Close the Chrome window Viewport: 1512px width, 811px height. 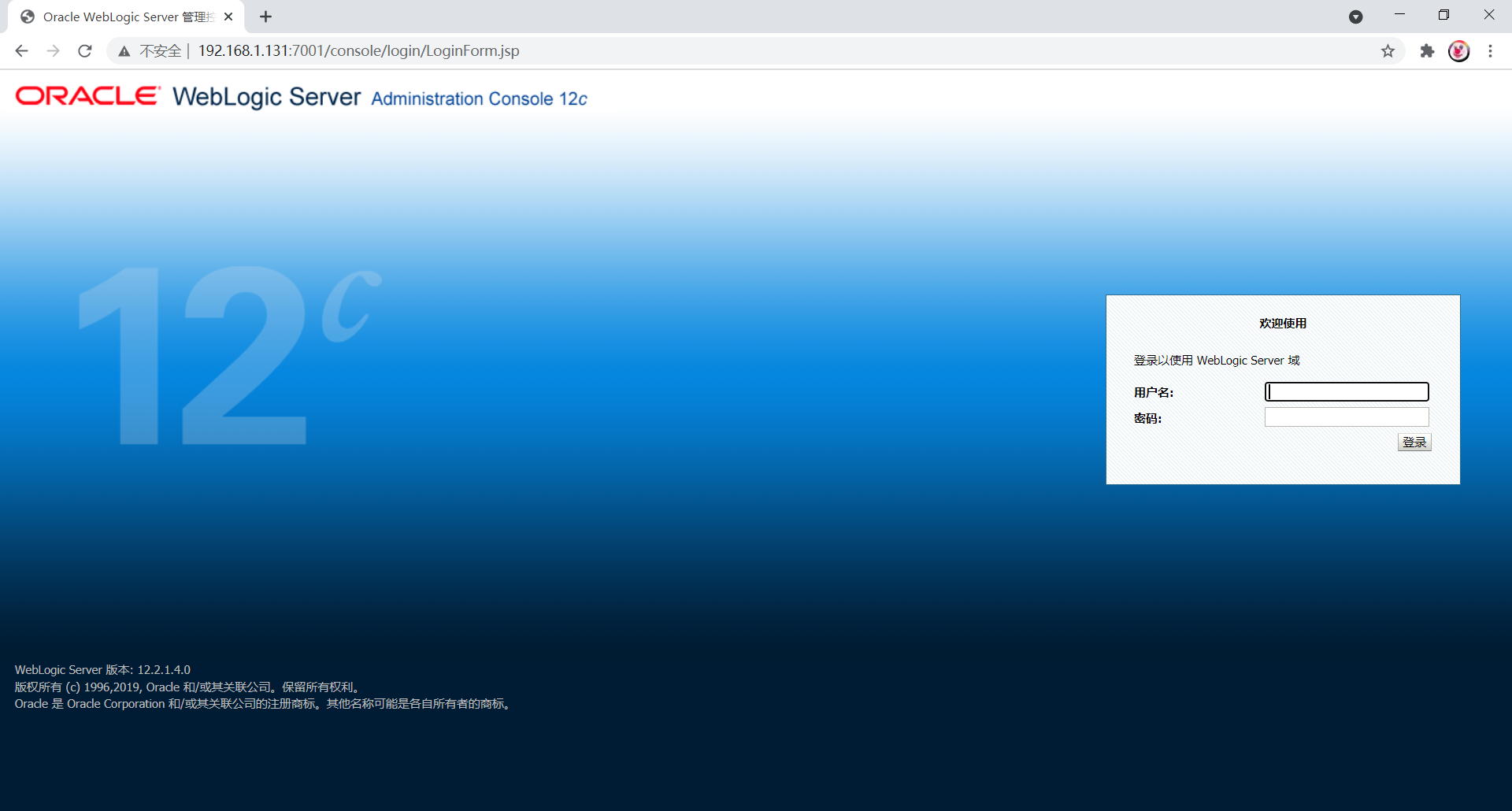(x=1488, y=15)
